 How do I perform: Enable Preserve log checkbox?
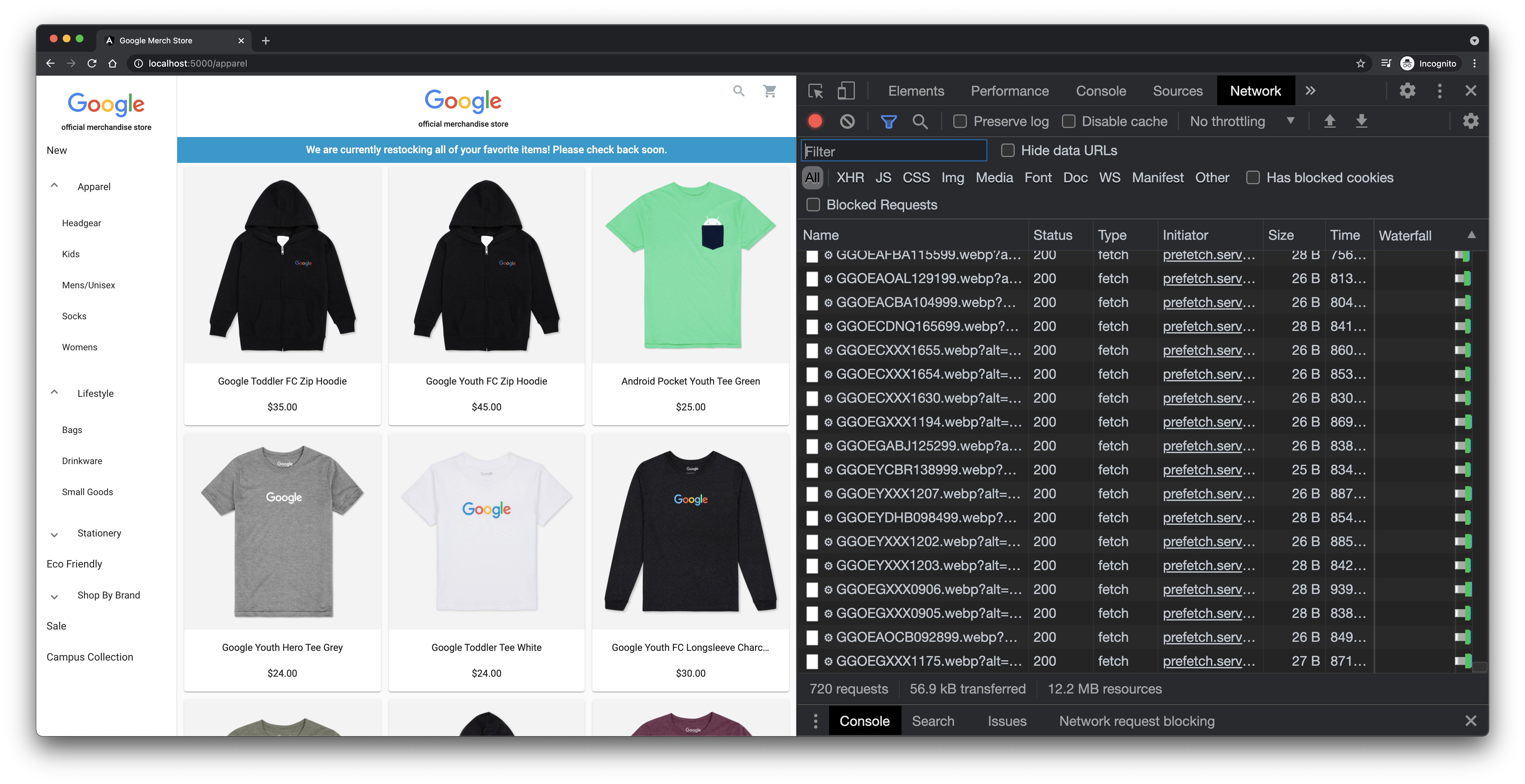point(960,121)
